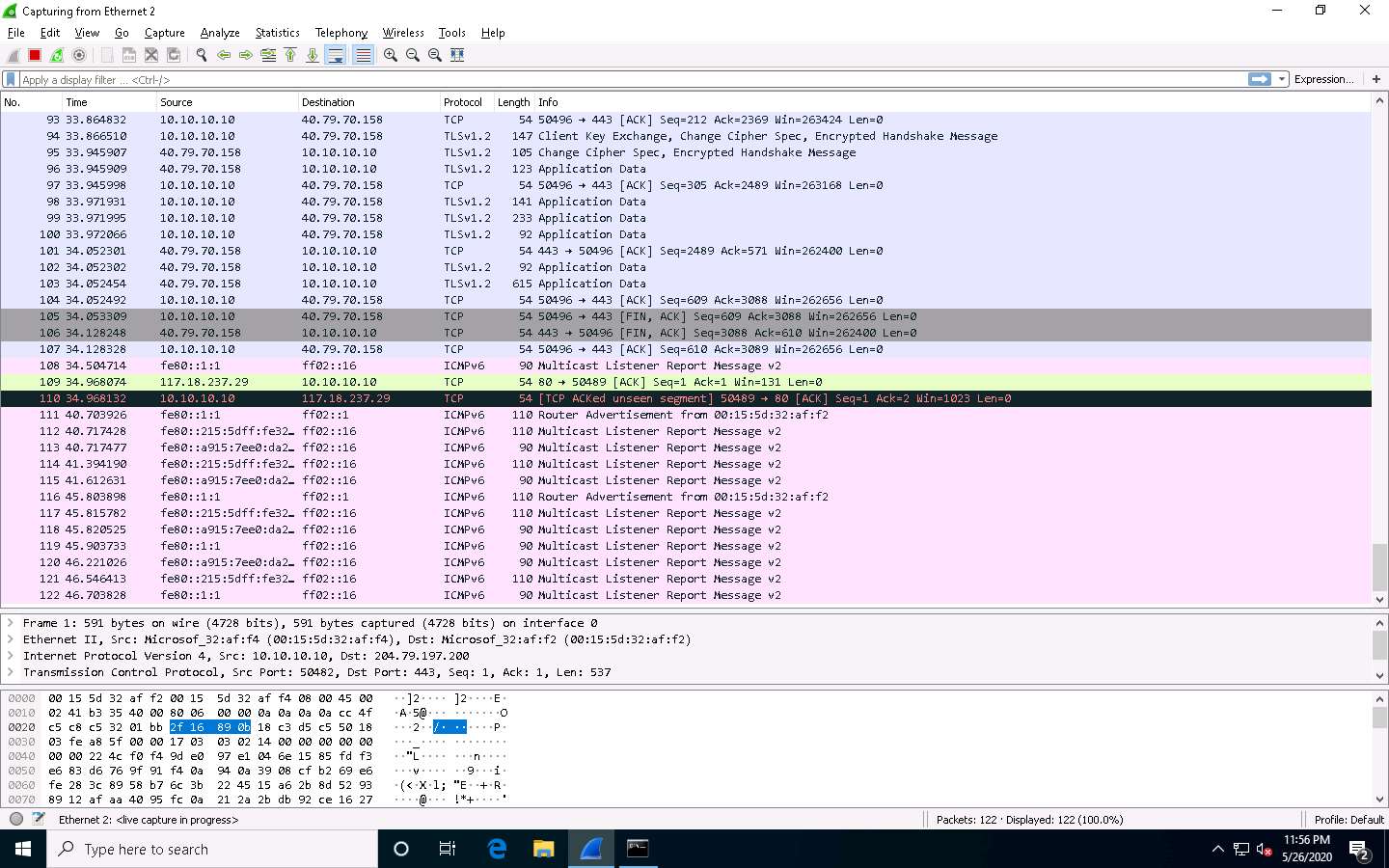Go forward to next packet arrow
The height and width of the screenshot is (868, 1389).
pos(246,56)
